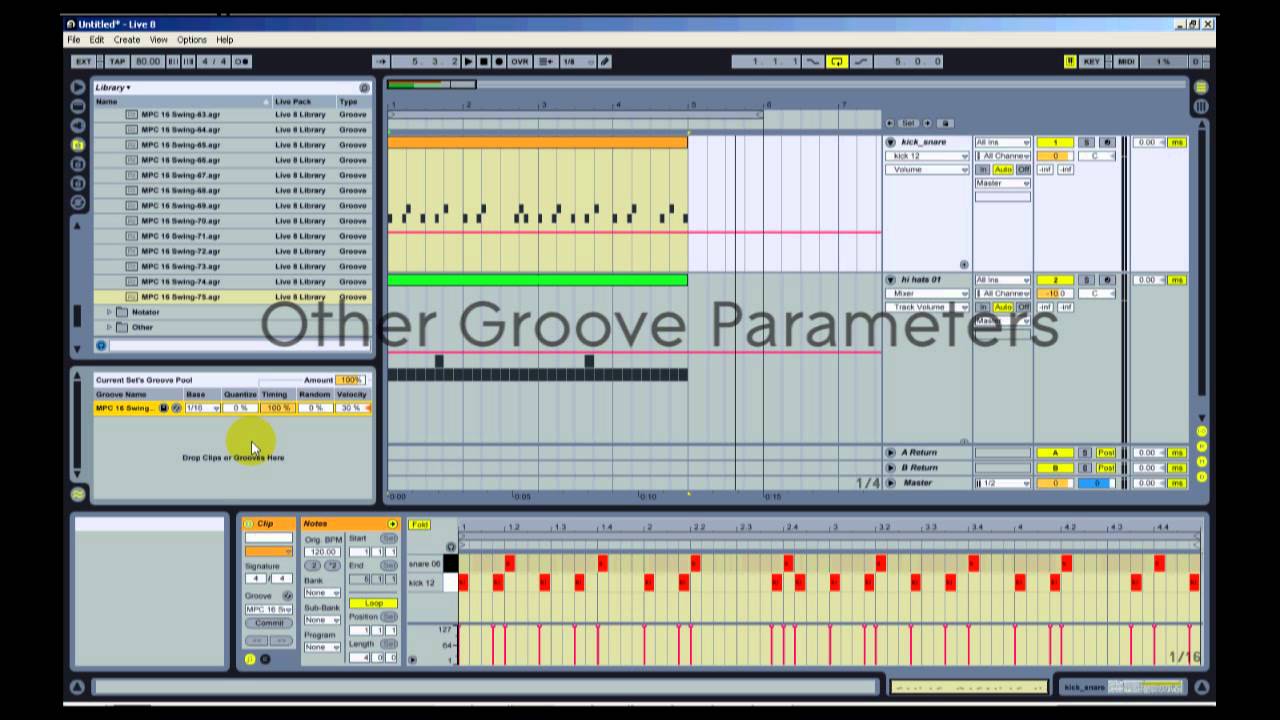Toggle the OVR overdub button
This screenshot has width=1280, height=720.
pos(519,62)
